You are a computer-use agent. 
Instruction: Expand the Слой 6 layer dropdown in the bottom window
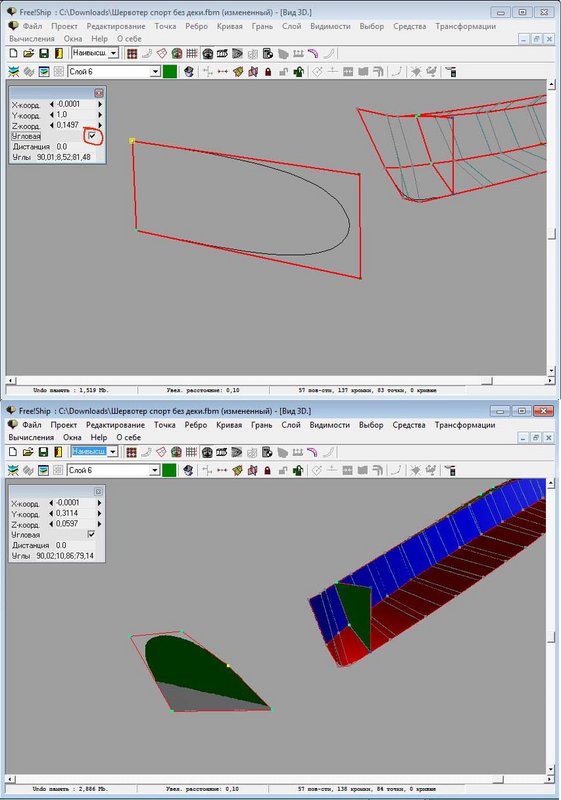click(x=155, y=470)
